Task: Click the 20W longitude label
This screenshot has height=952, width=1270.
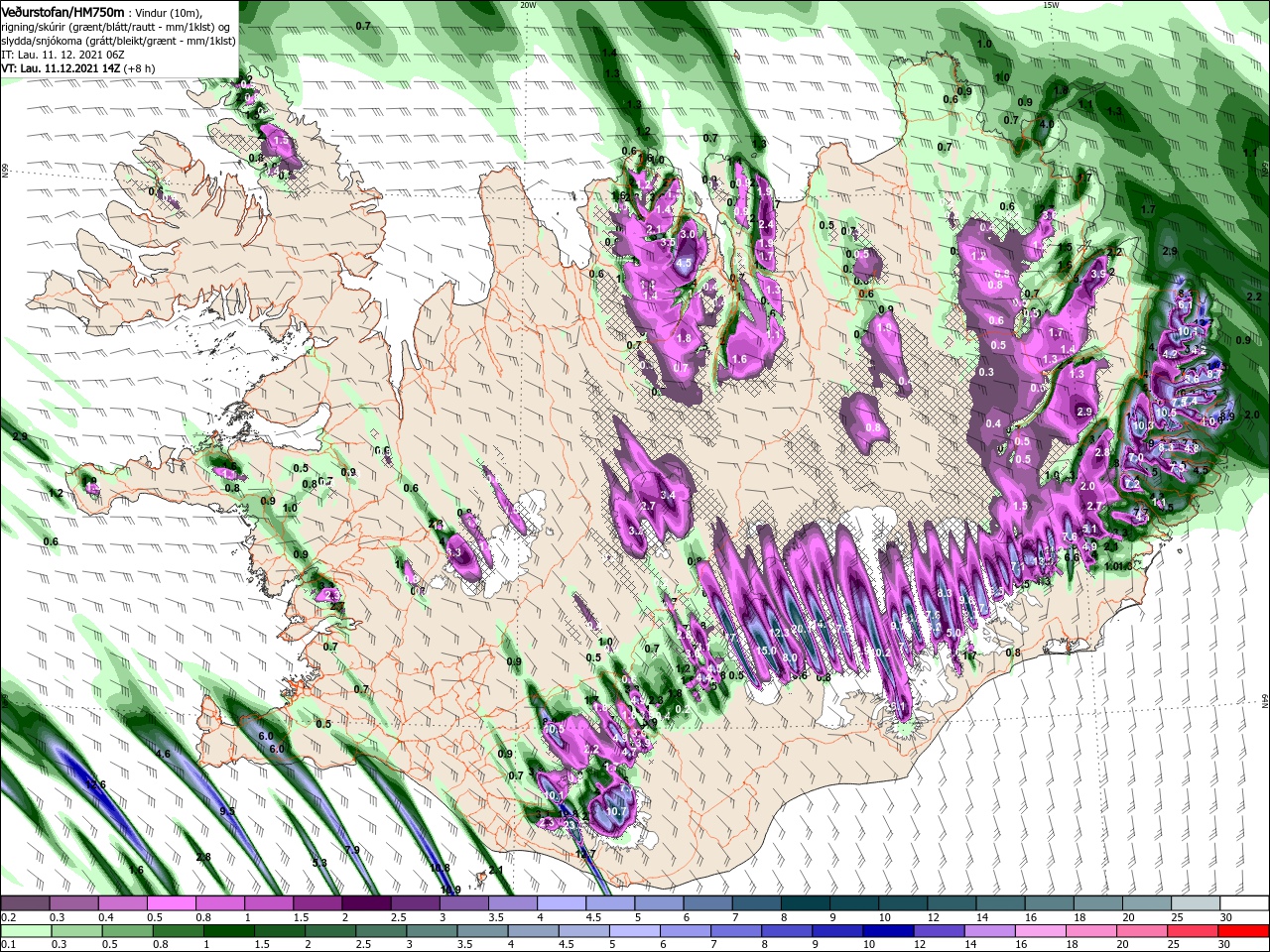Action: pos(528,4)
